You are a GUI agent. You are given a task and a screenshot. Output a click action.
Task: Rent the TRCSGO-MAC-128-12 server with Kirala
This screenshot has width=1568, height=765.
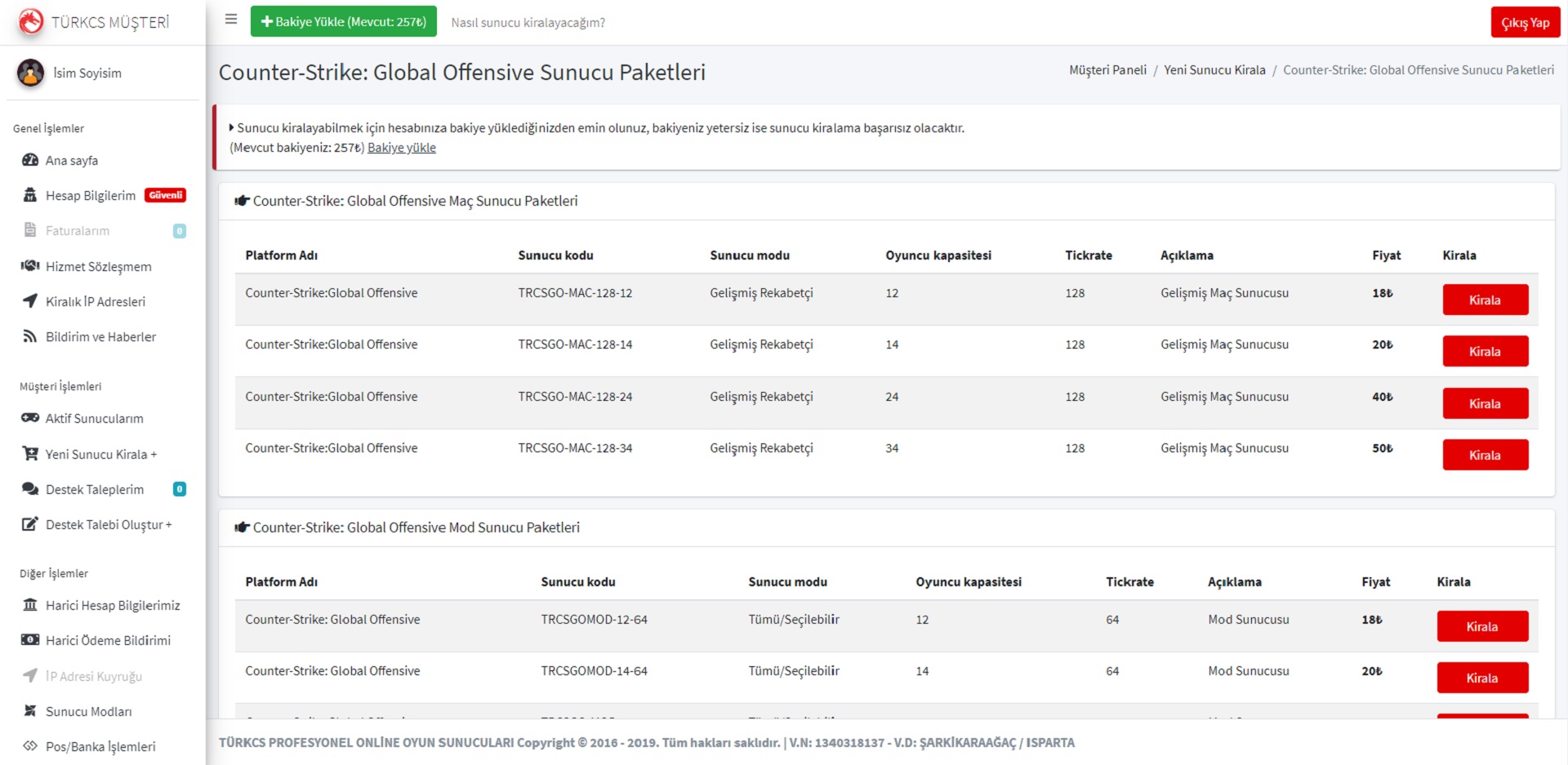pyautogui.click(x=1485, y=300)
